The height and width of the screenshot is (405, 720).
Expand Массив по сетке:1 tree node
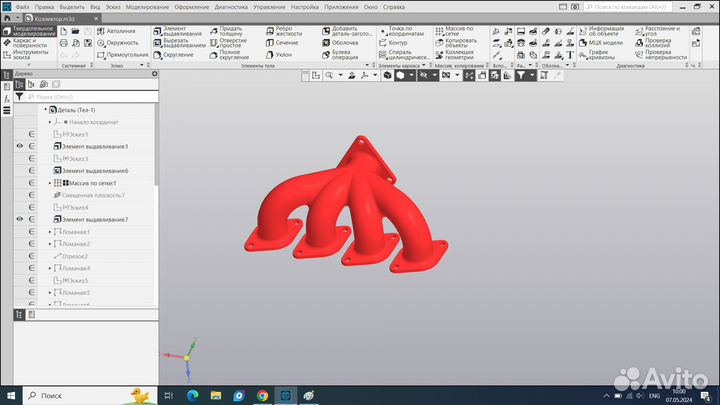click(50, 183)
